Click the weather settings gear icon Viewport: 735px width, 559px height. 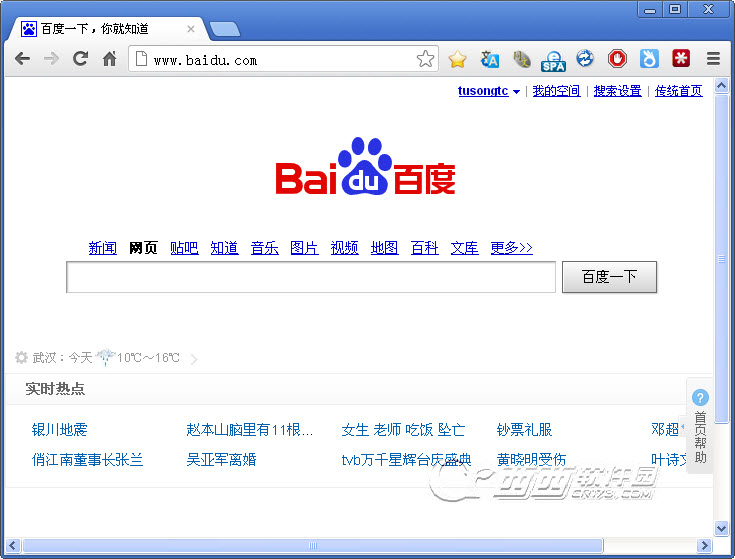21,358
